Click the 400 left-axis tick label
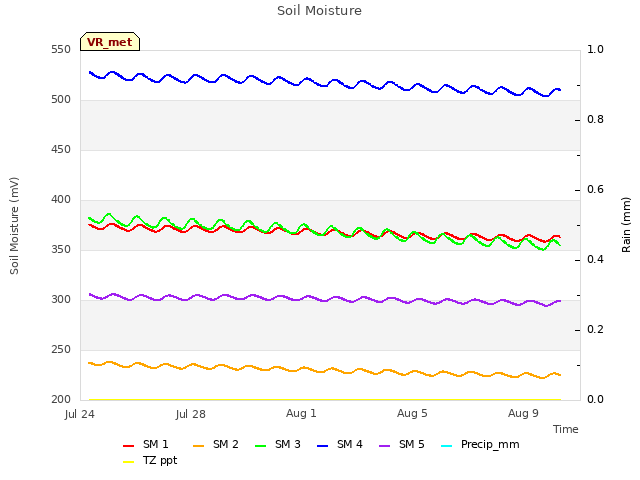 click(61, 200)
